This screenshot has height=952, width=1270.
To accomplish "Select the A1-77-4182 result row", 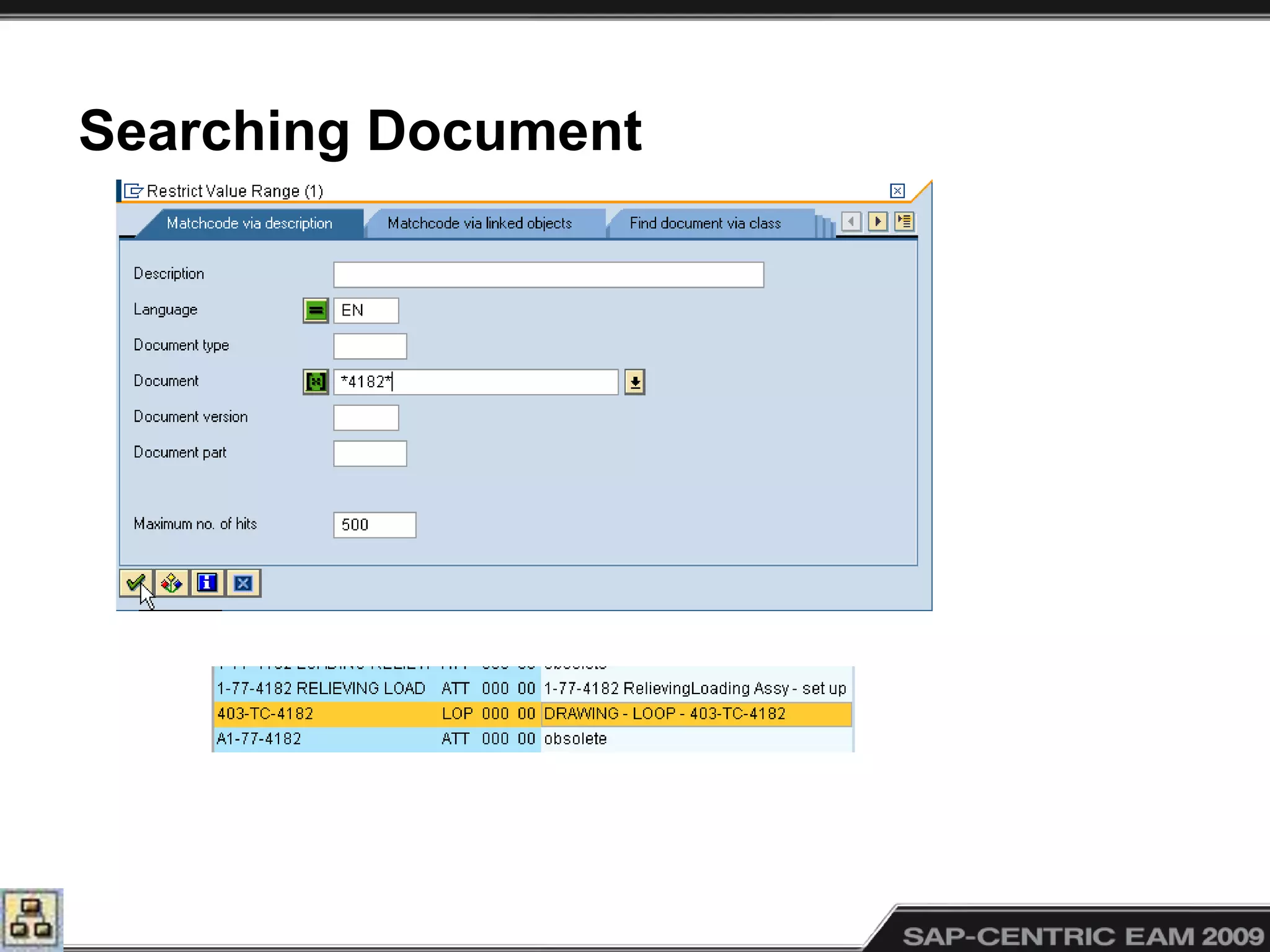I will 533,739.
